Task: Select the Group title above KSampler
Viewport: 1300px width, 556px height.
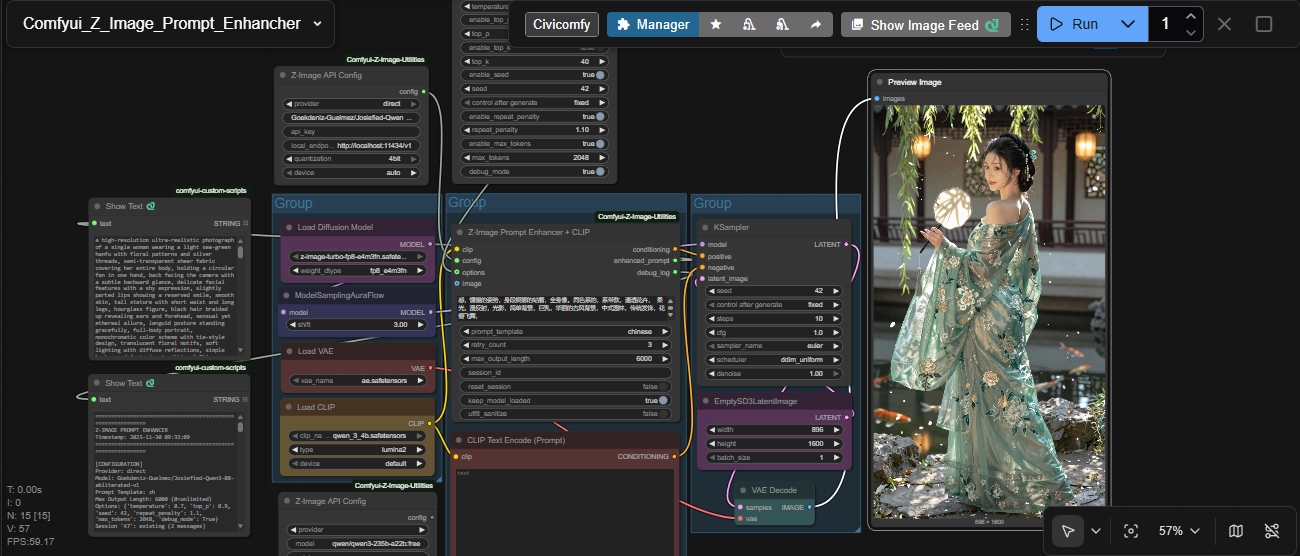Action: [x=712, y=203]
